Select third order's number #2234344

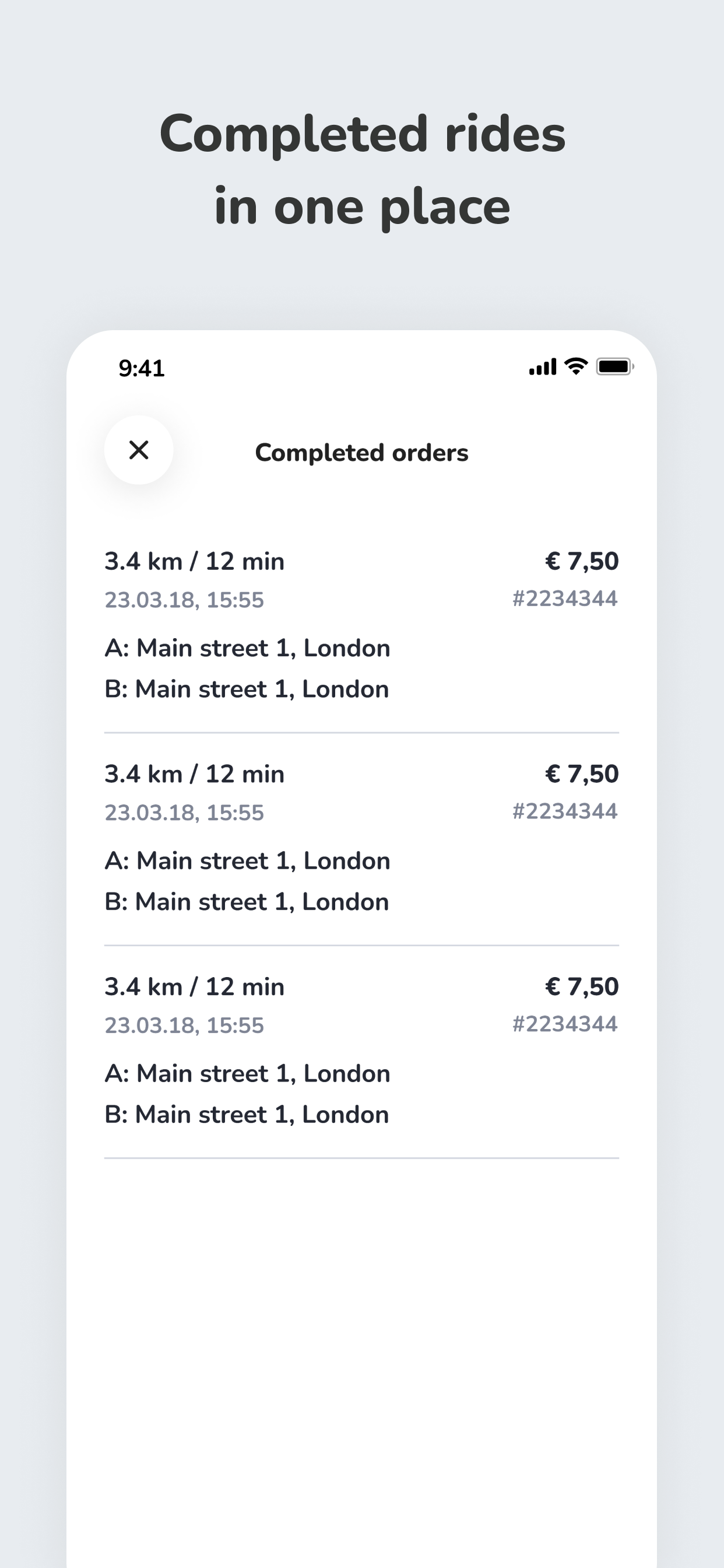point(565,1023)
